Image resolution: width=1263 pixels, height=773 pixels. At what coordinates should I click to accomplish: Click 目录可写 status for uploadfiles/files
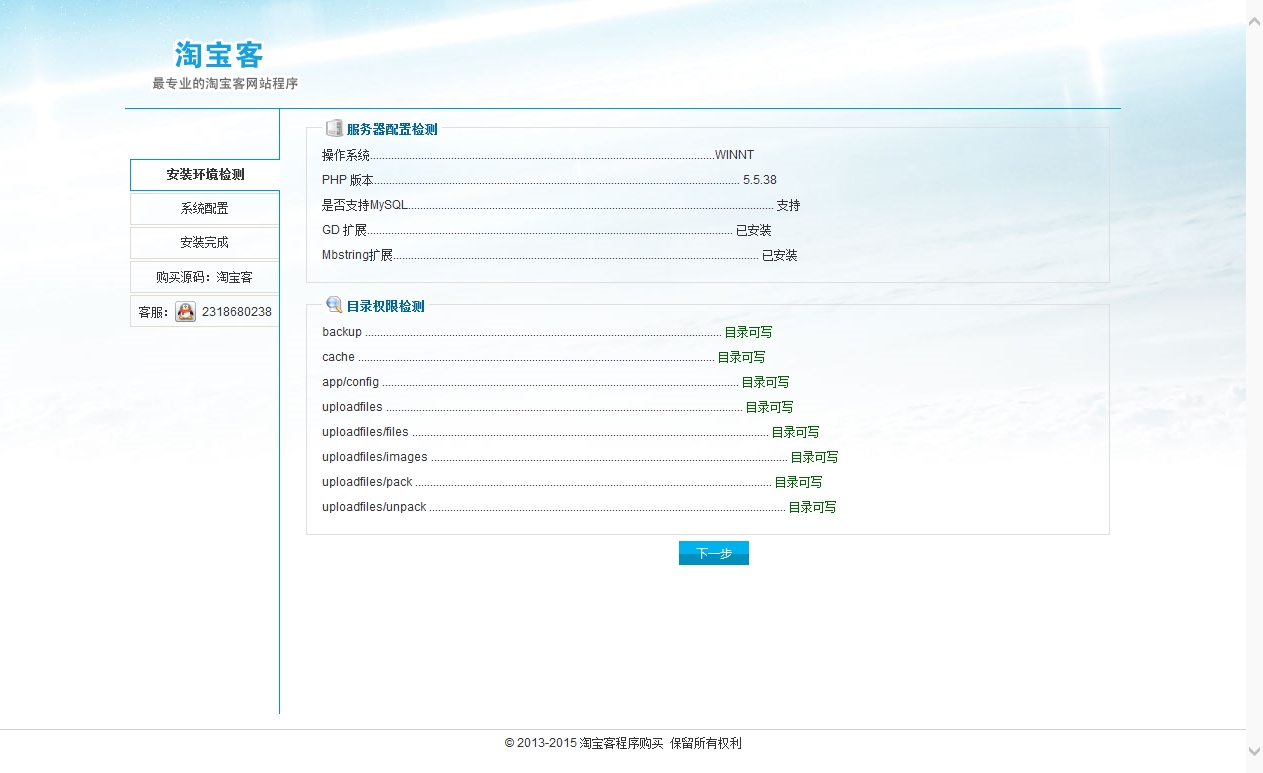point(795,432)
